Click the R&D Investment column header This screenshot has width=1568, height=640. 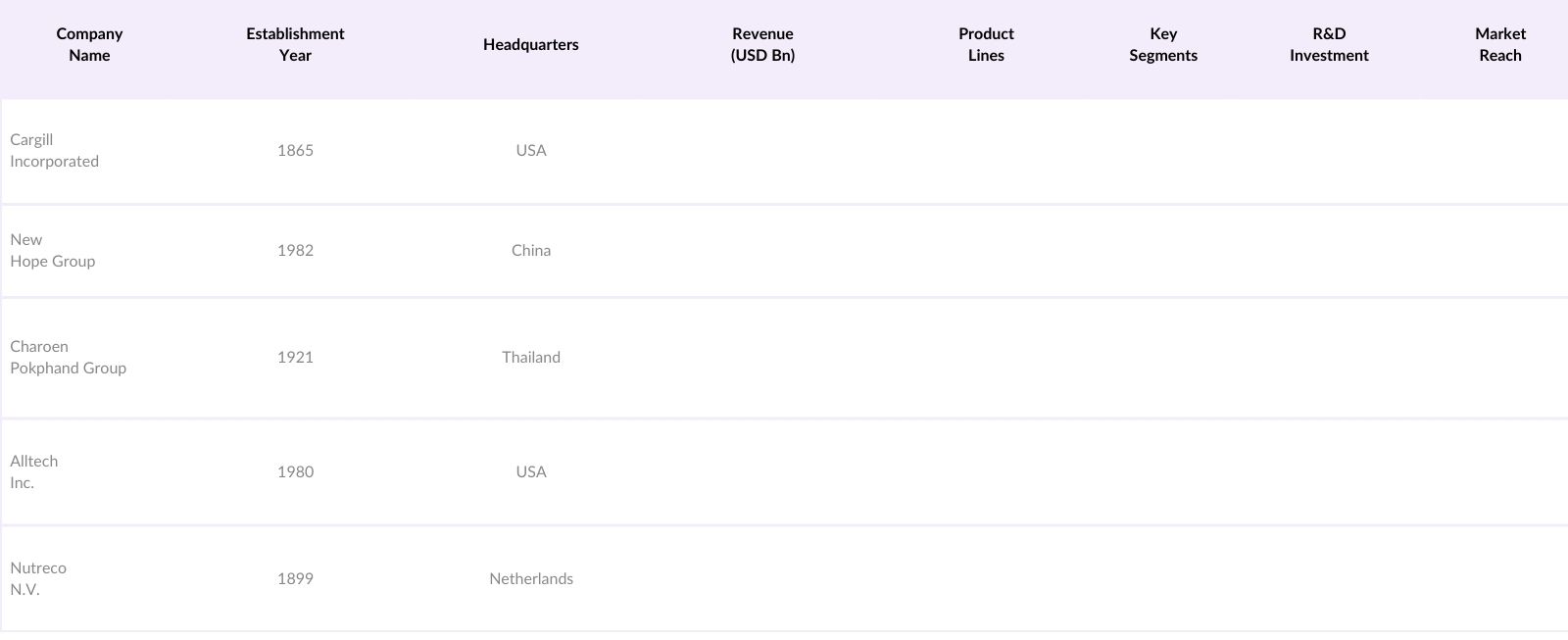click(x=1329, y=45)
